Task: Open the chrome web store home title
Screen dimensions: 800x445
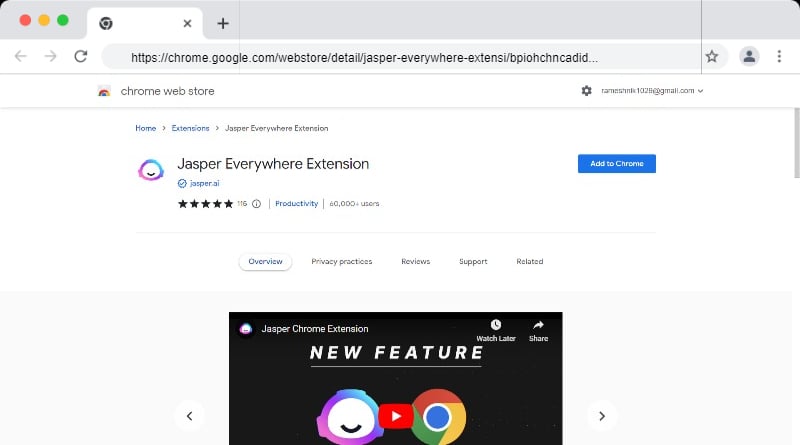Action: [167, 91]
